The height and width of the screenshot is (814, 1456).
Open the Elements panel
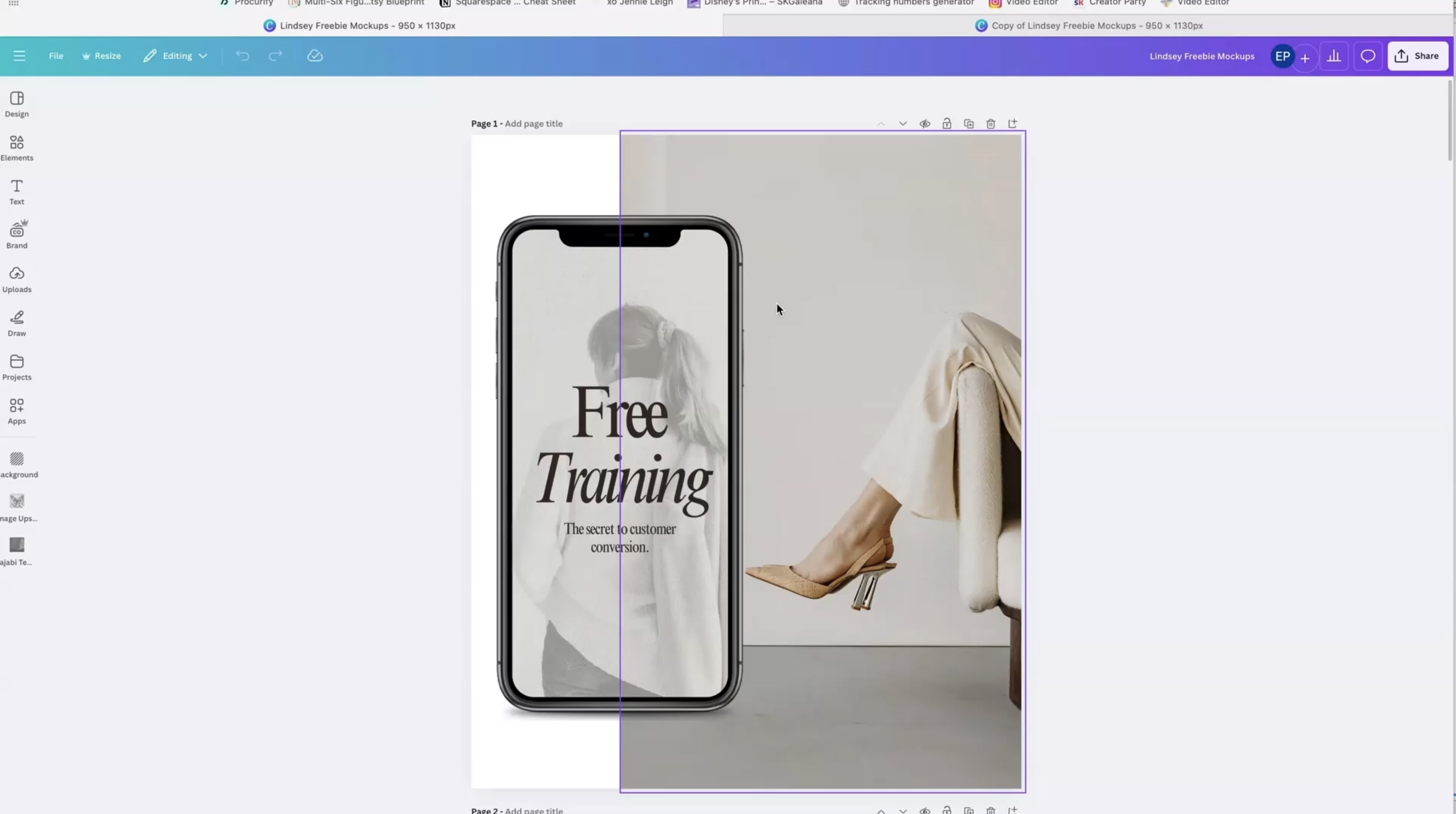16,148
